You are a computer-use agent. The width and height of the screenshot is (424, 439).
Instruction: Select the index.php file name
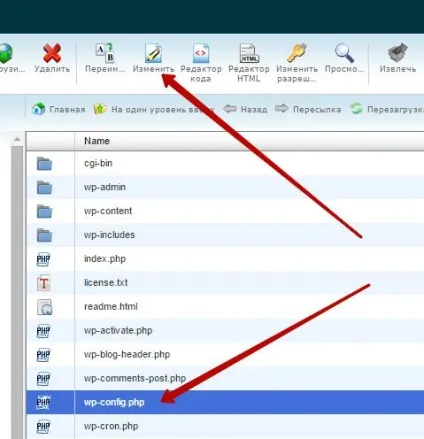tap(105, 259)
